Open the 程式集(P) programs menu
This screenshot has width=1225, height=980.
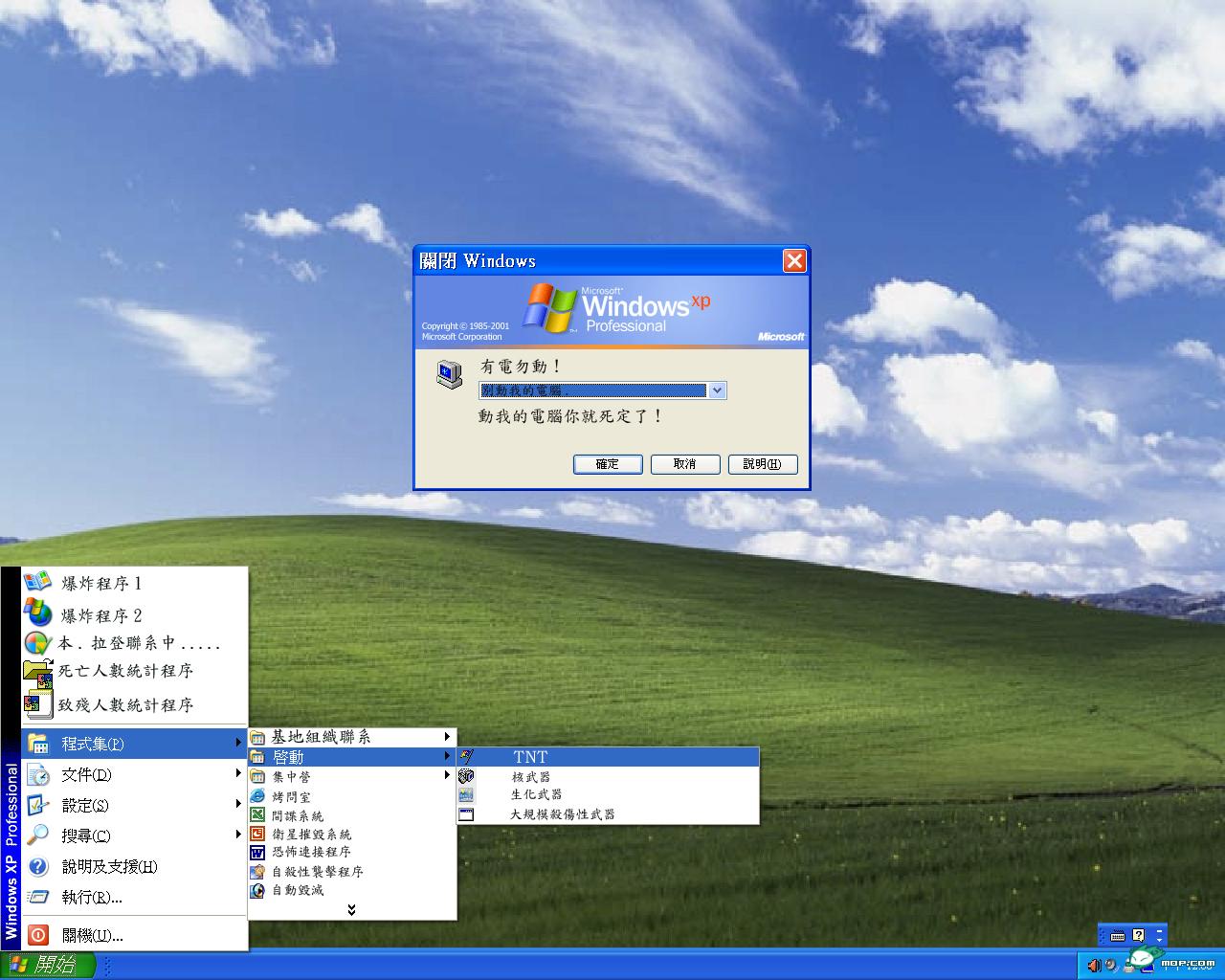pyautogui.click(x=135, y=744)
